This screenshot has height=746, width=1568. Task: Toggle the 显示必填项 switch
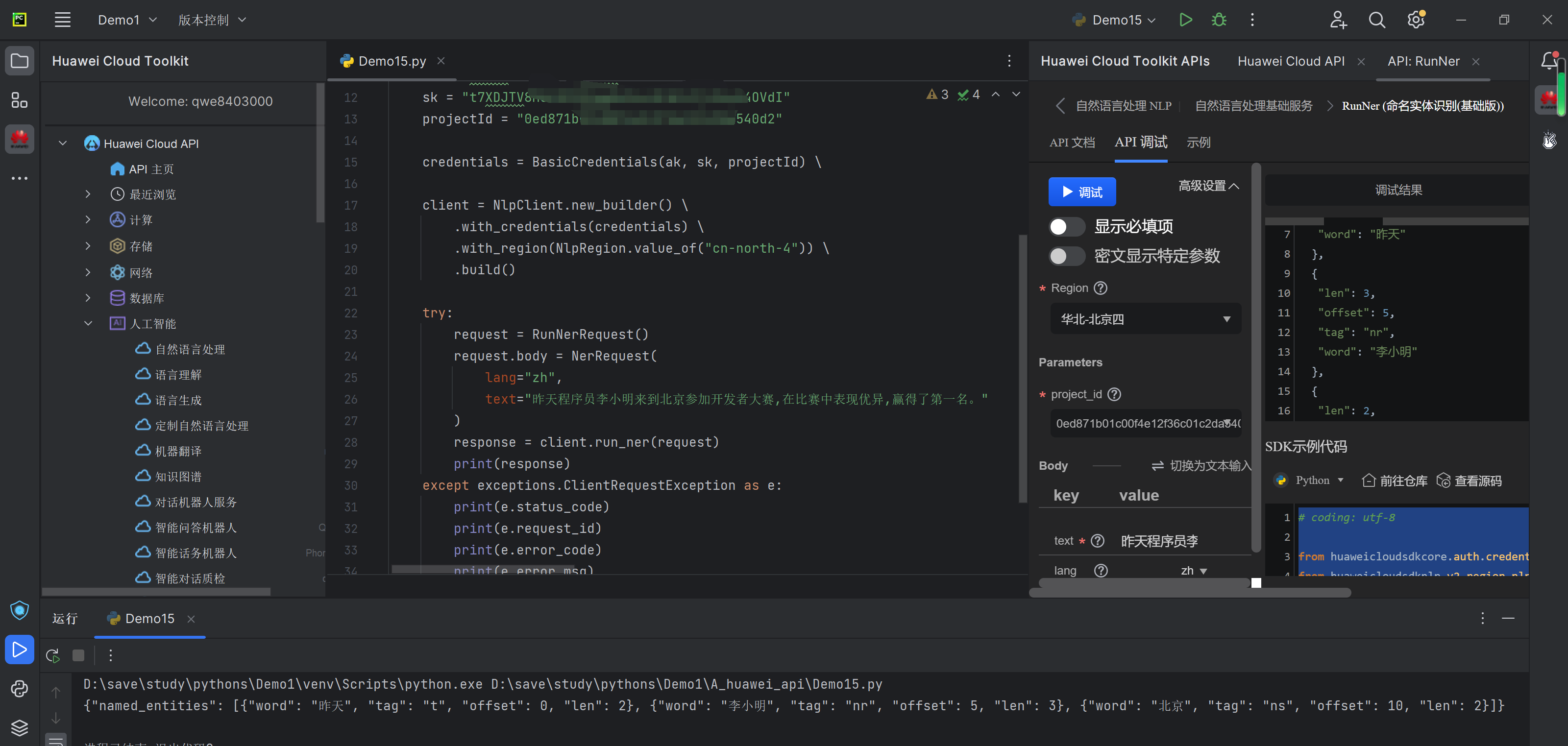click(x=1066, y=227)
